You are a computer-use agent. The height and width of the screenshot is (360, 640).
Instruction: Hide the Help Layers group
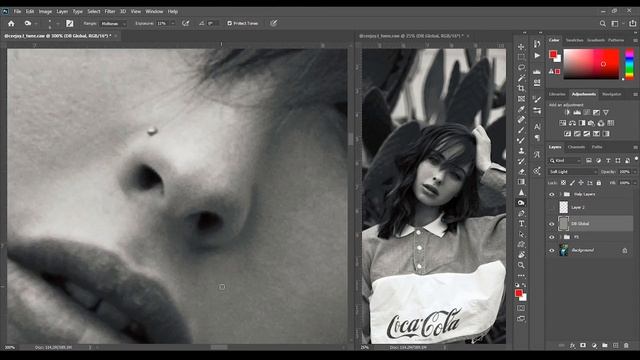coord(552,194)
